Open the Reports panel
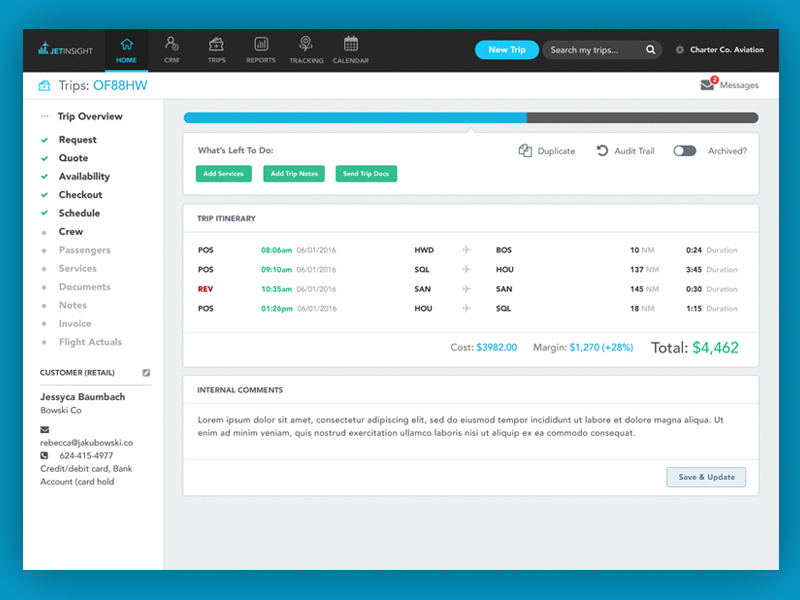 (x=260, y=48)
